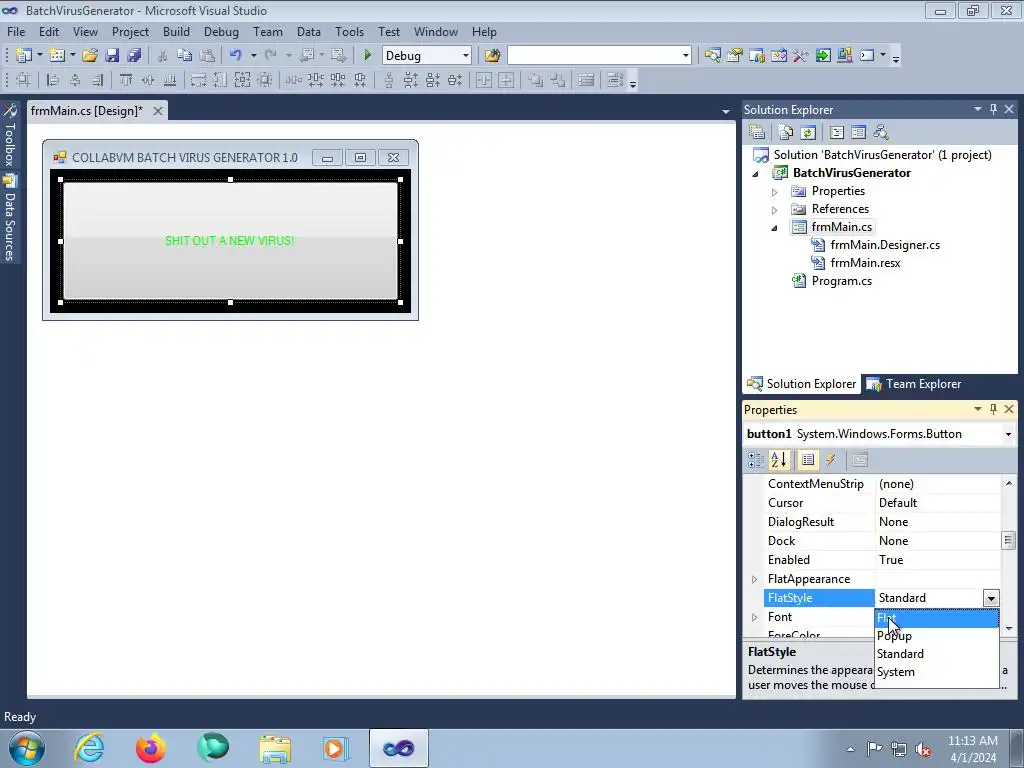The height and width of the screenshot is (768, 1024).
Task: Click the FlatStyle value dropdown arrow
Action: (991, 598)
